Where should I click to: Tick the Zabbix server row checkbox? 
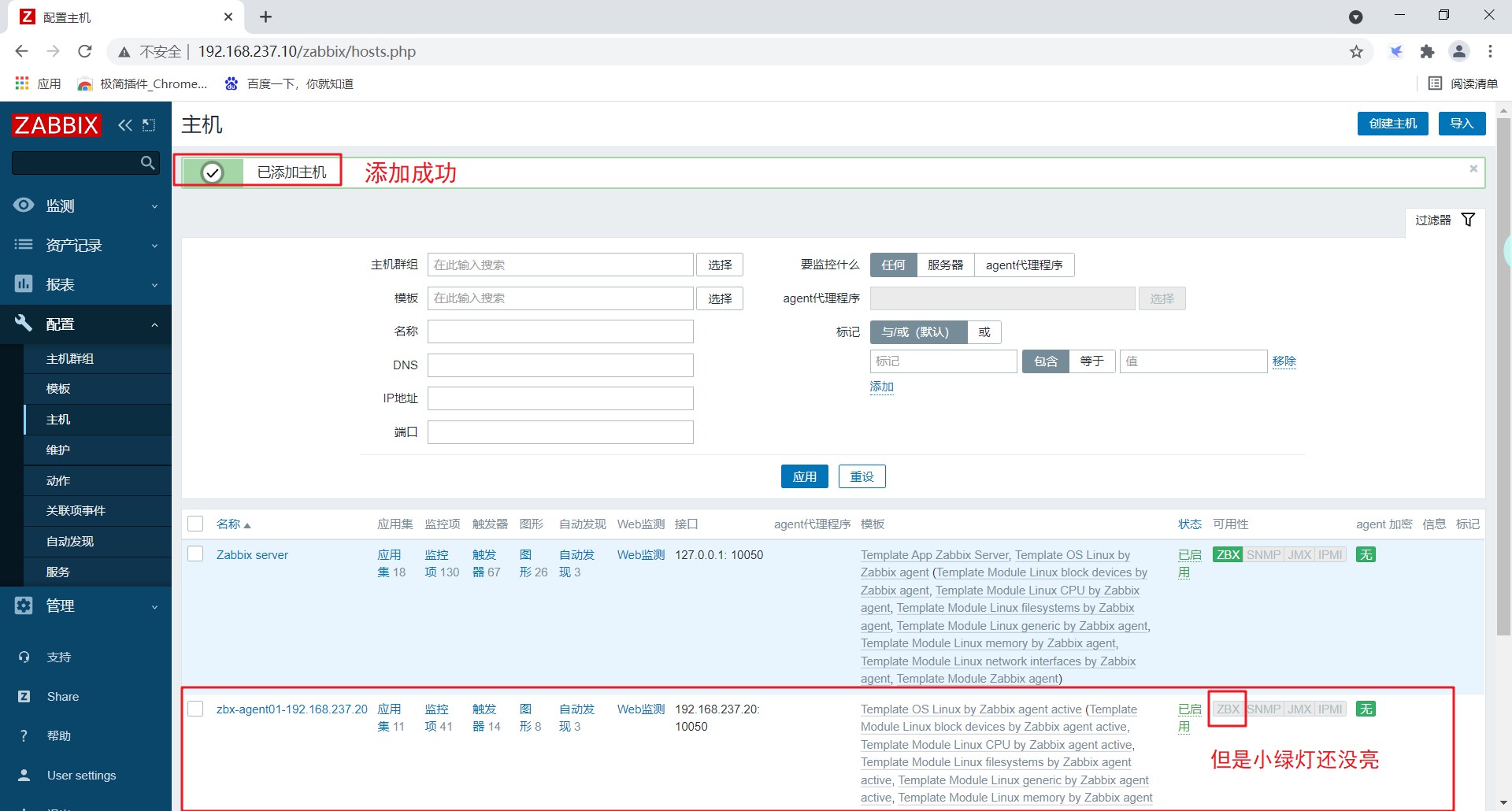click(195, 554)
